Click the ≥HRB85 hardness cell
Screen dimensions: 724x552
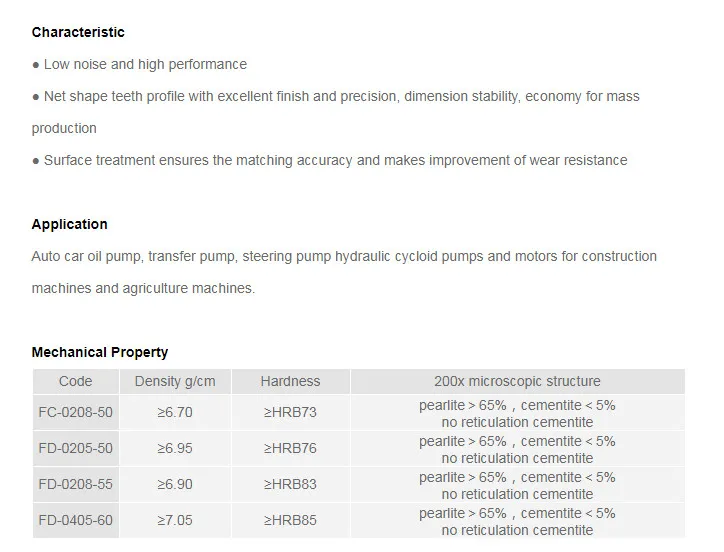(290, 520)
